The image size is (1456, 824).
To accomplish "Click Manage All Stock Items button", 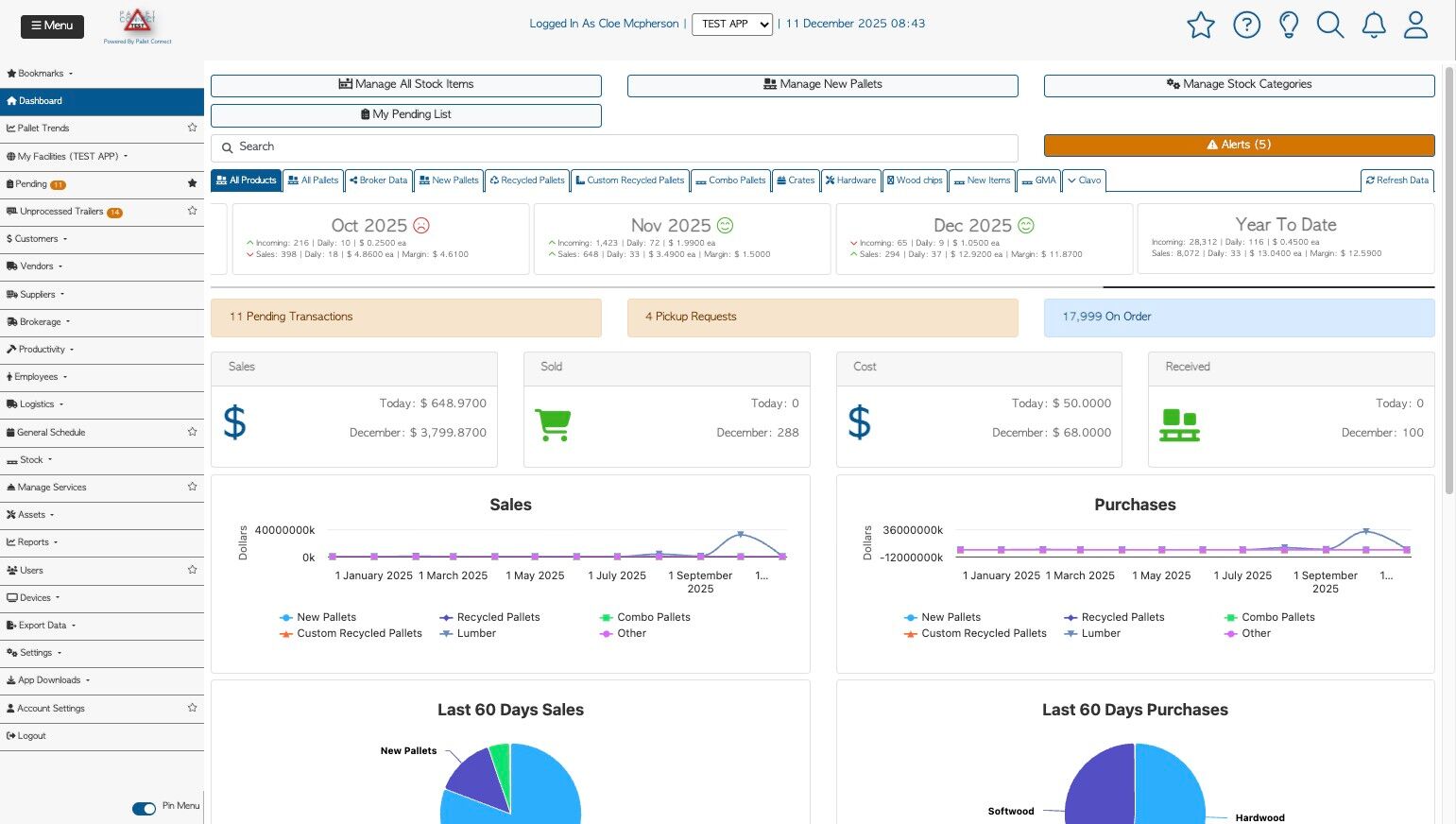I will (406, 85).
